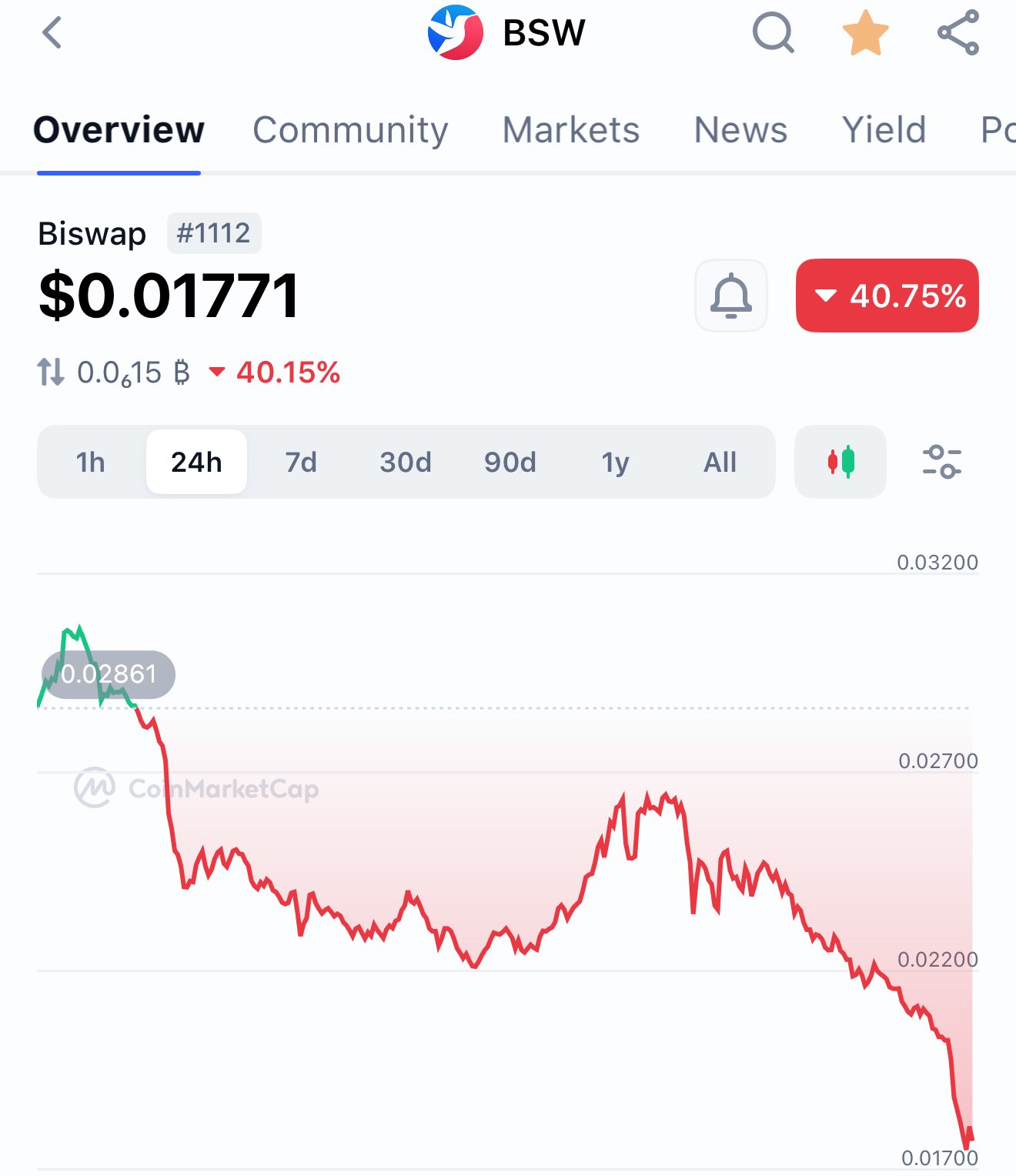
Task: Open the Yield tab
Action: [884, 129]
